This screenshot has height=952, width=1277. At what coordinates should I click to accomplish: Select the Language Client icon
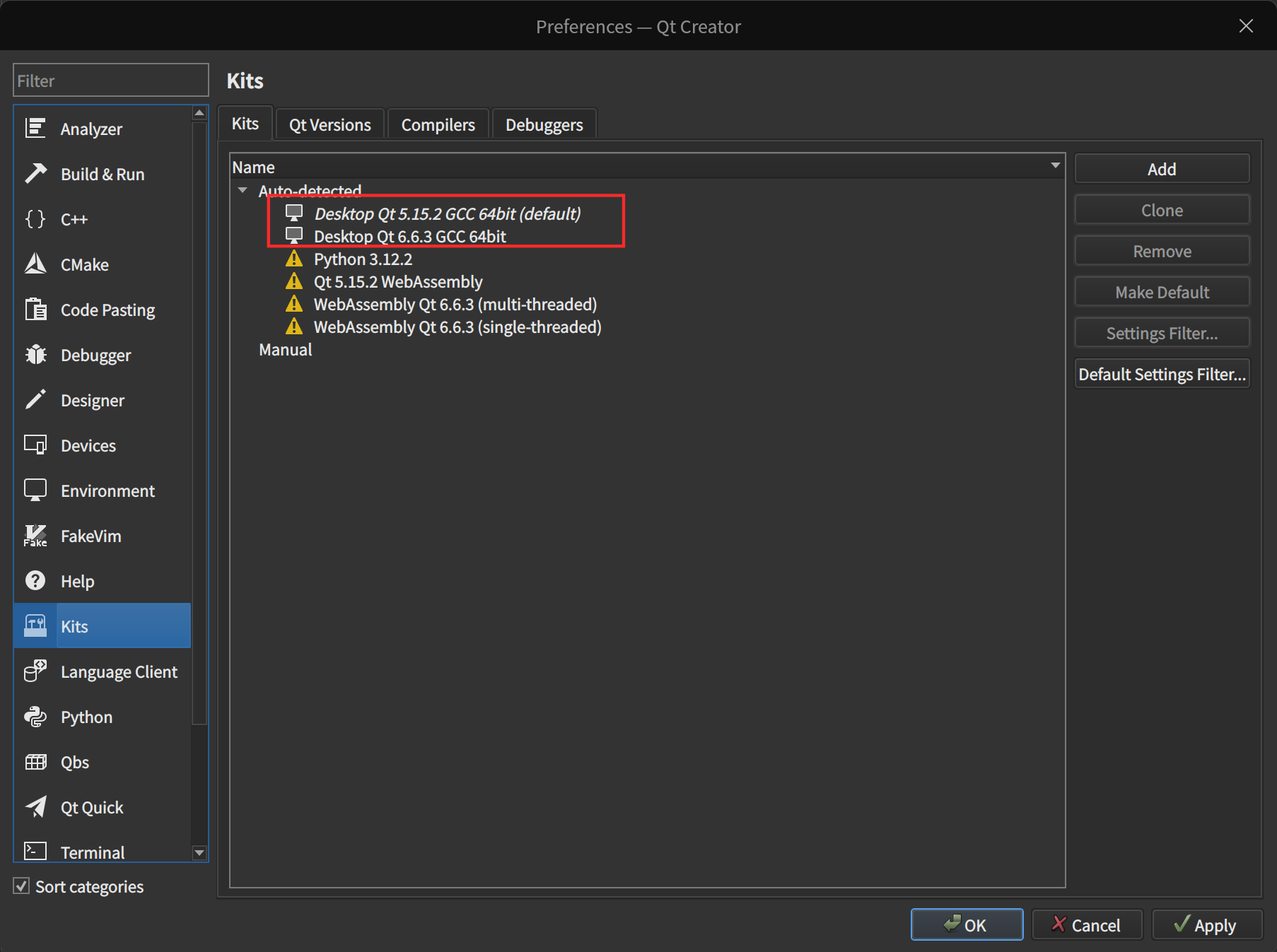tap(35, 671)
